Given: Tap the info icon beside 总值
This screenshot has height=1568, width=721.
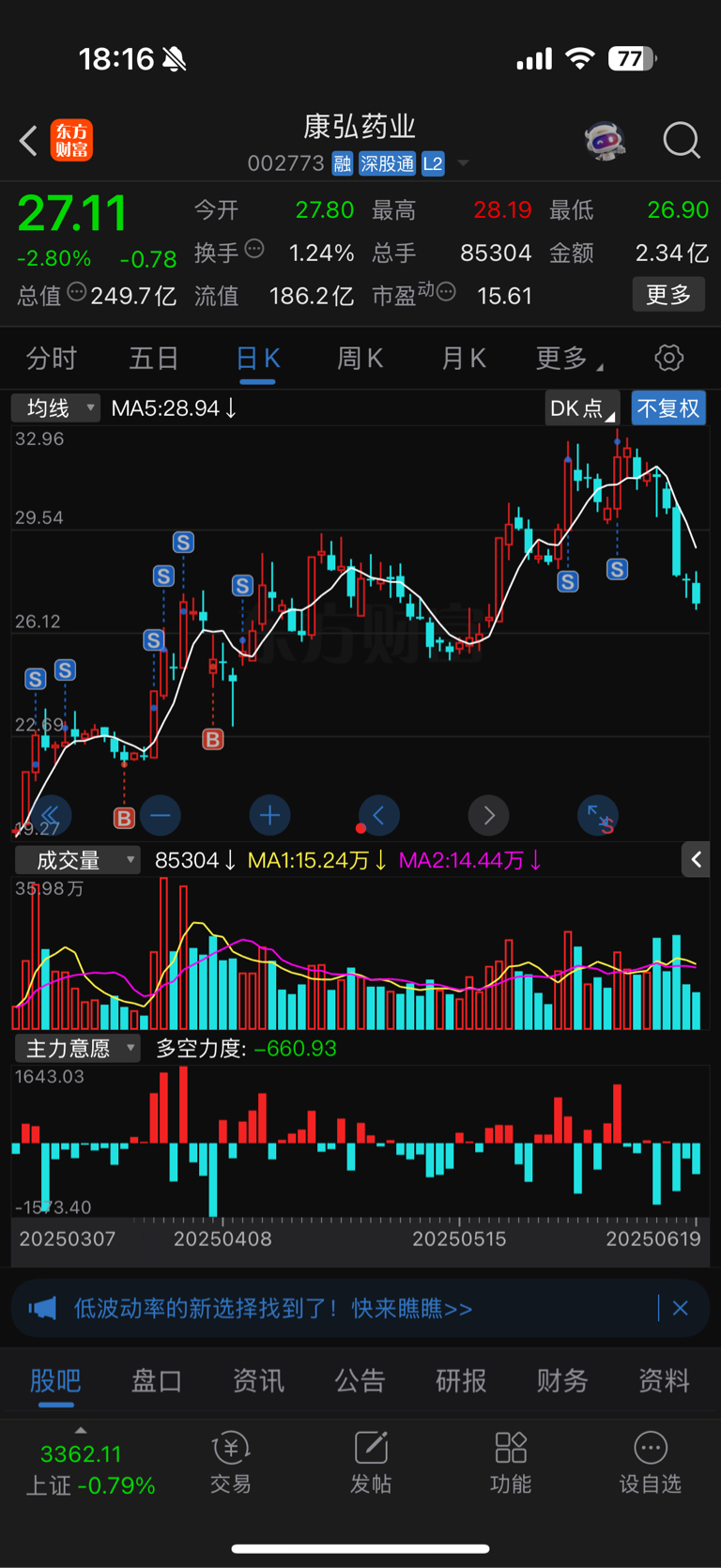Looking at the screenshot, I should tap(77, 292).
